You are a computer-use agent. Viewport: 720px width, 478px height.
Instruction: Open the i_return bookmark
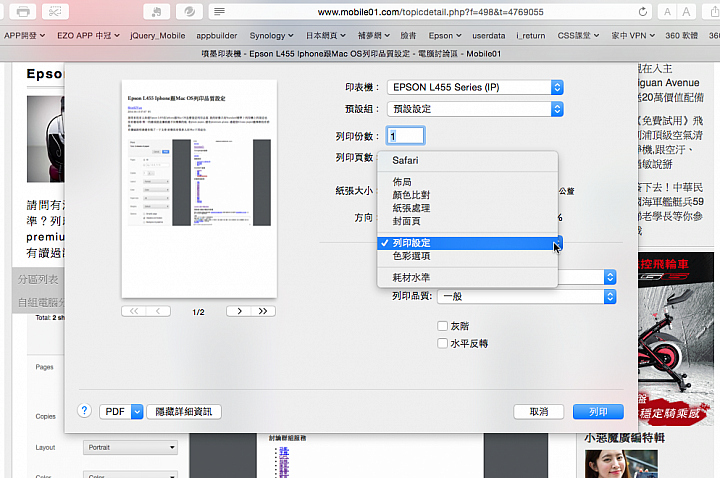(x=530, y=35)
